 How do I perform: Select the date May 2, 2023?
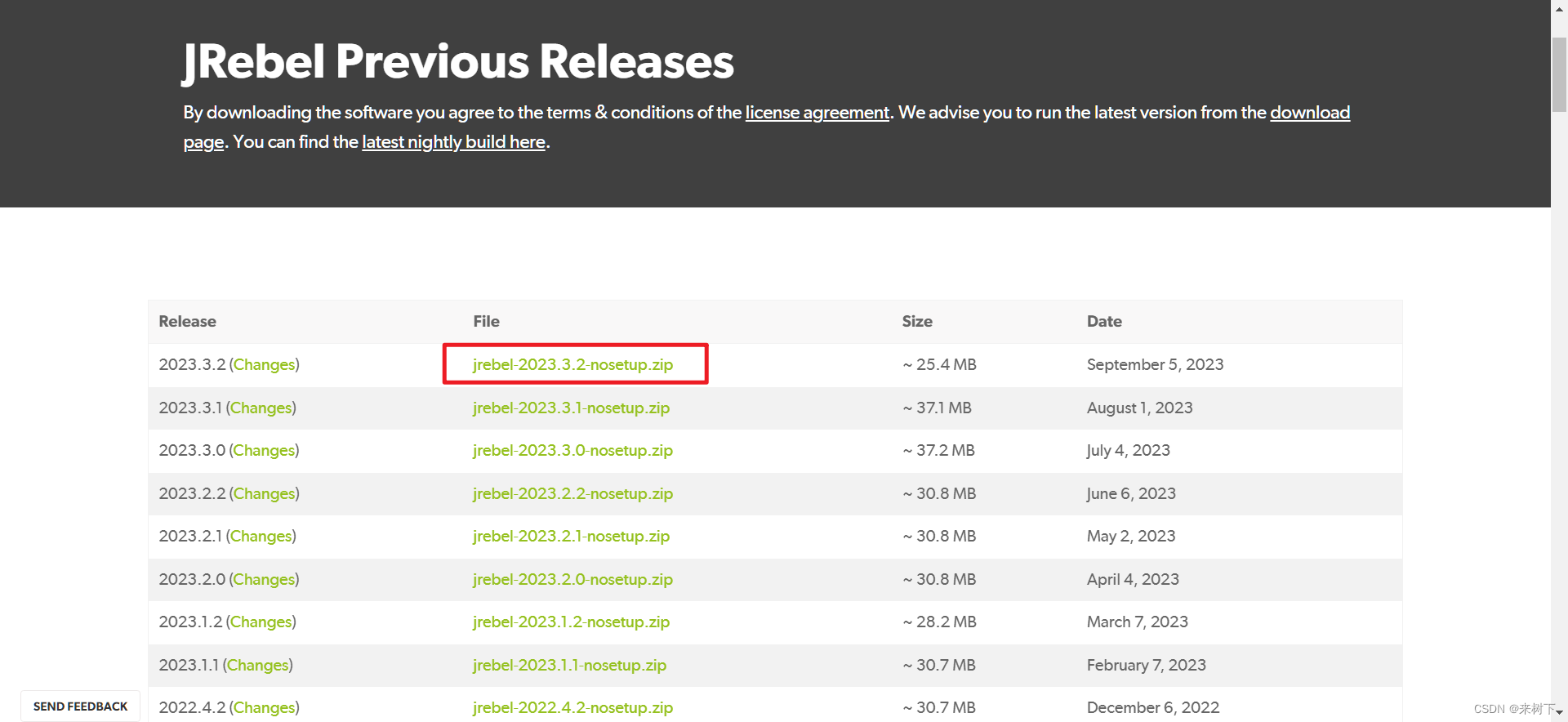tap(1131, 536)
